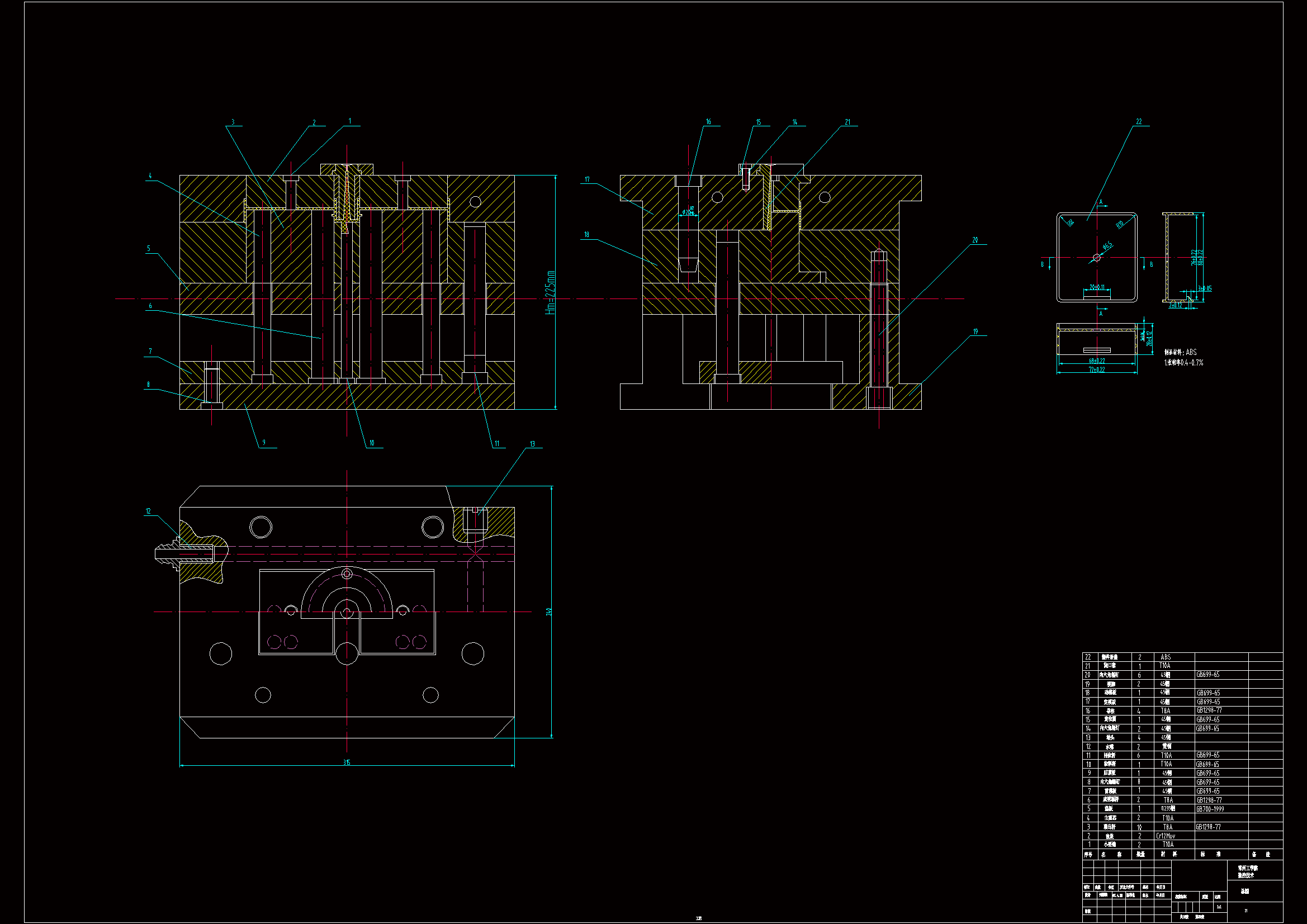Click the Φ6.5 hole dimension text
This screenshot has height=924, width=1307.
click(x=1107, y=247)
